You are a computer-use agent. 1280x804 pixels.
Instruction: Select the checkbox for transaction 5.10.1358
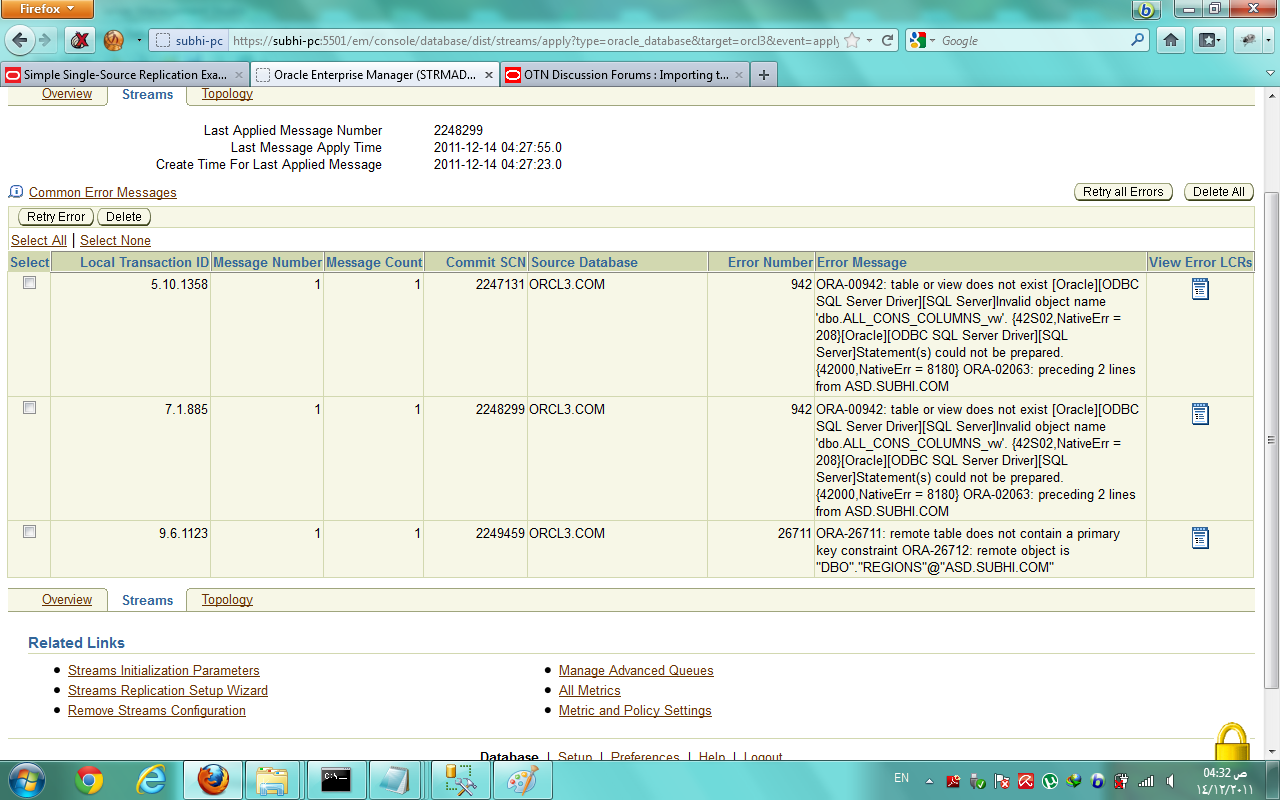point(29,283)
